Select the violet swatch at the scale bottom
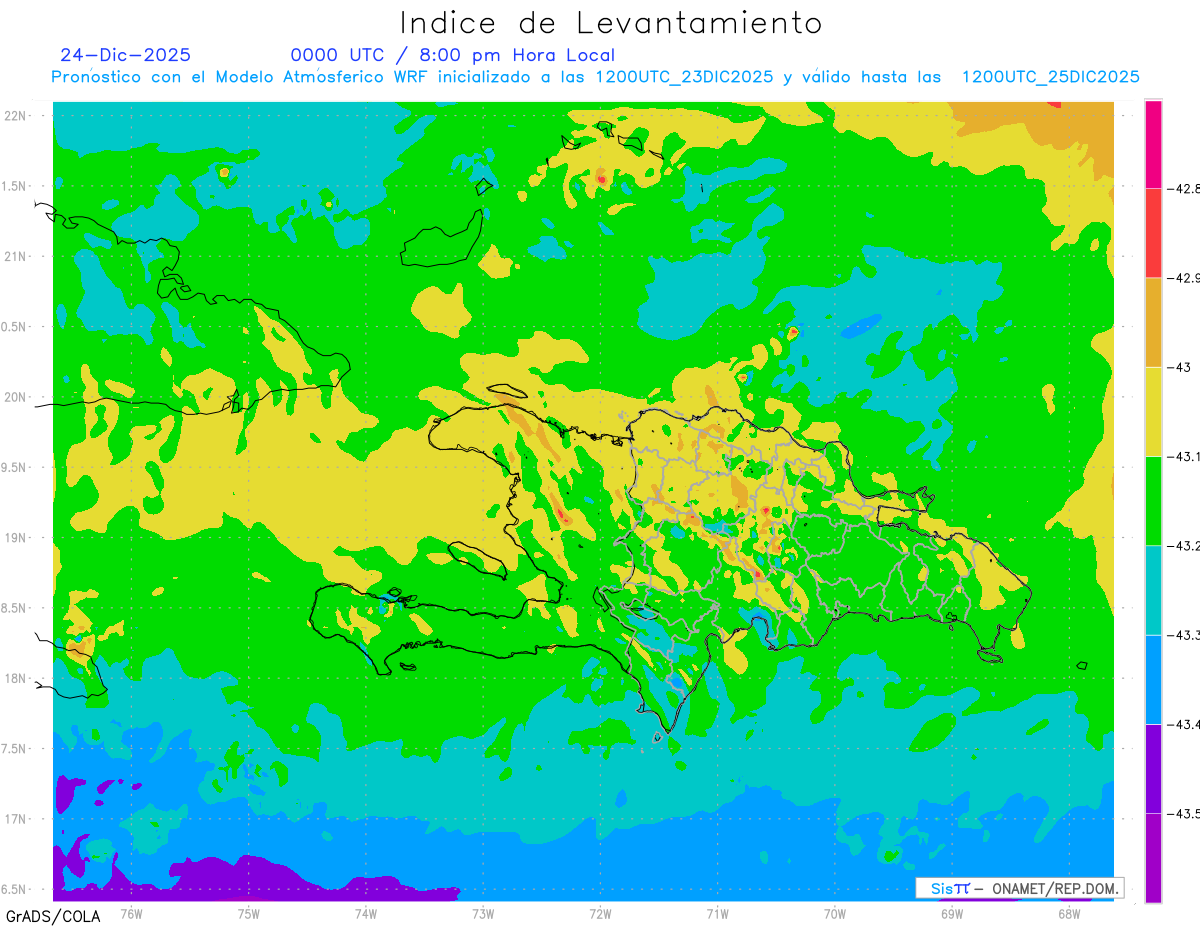This screenshot has width=1200, height=927. pyautogui.click(x=1153, y=857)
